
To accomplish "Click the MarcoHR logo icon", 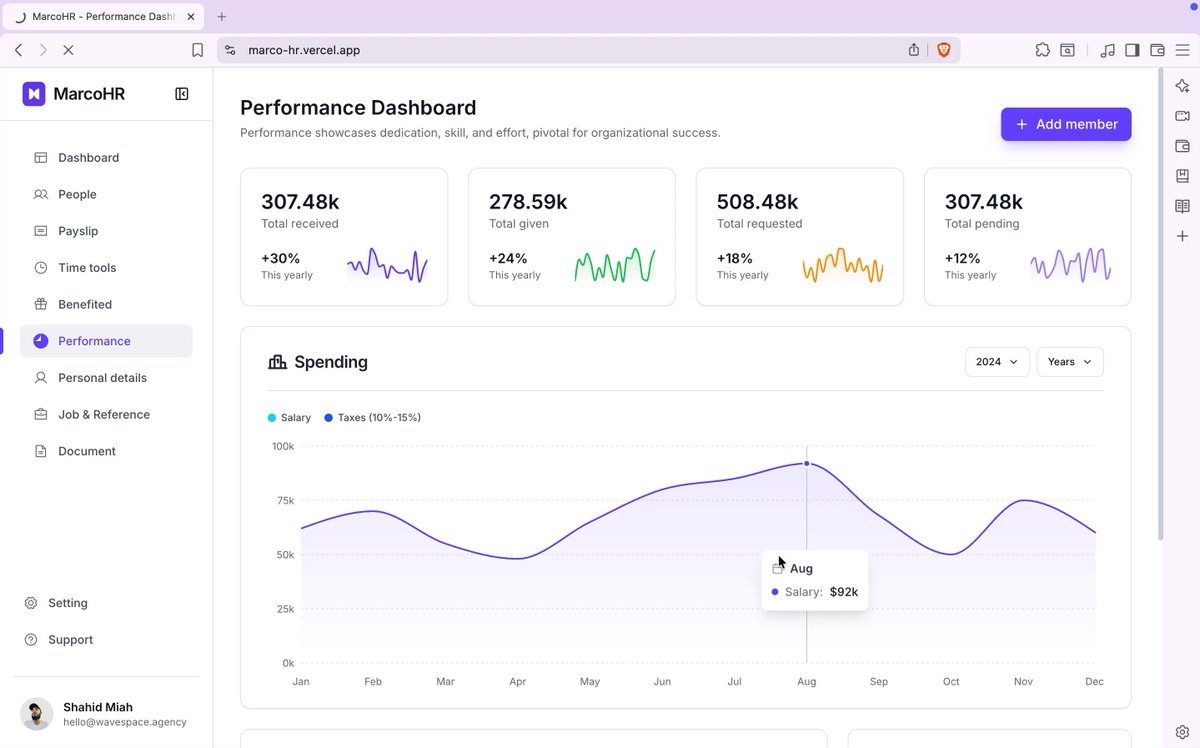I will pyautogui.click(x=34, y=94).
